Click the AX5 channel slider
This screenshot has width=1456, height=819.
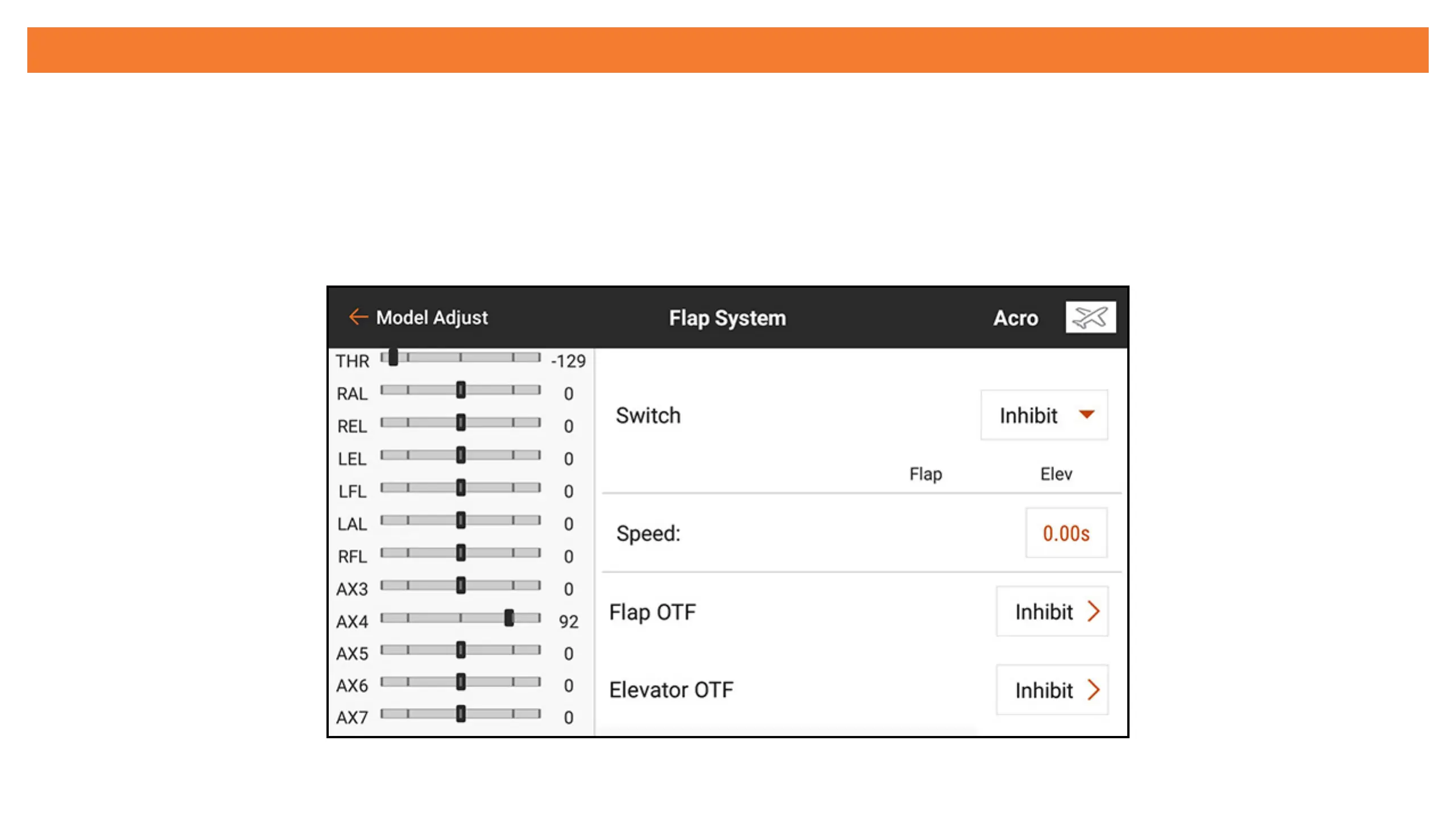[461, 650]
